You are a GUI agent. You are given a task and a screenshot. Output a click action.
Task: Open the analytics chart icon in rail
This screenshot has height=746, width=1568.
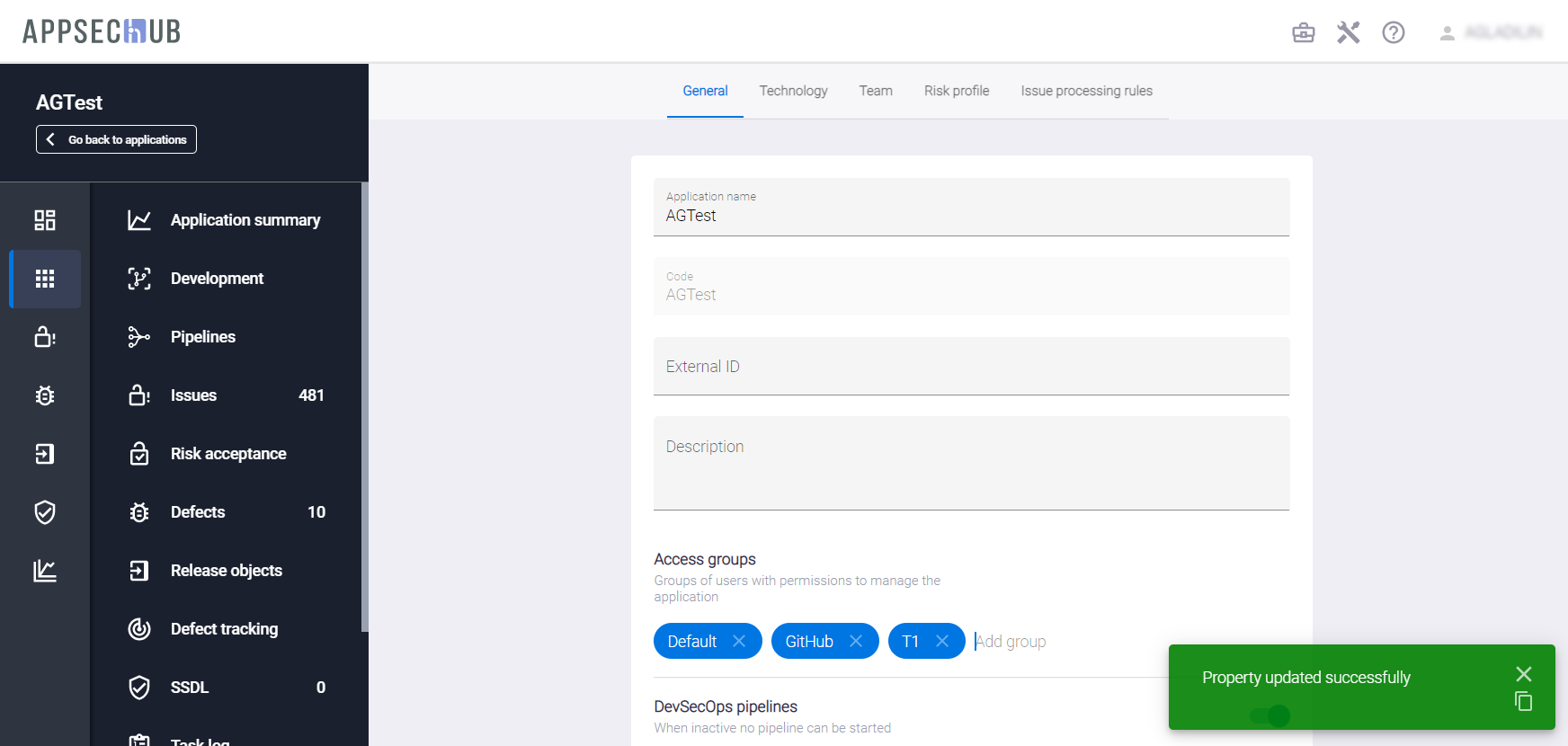45,571
